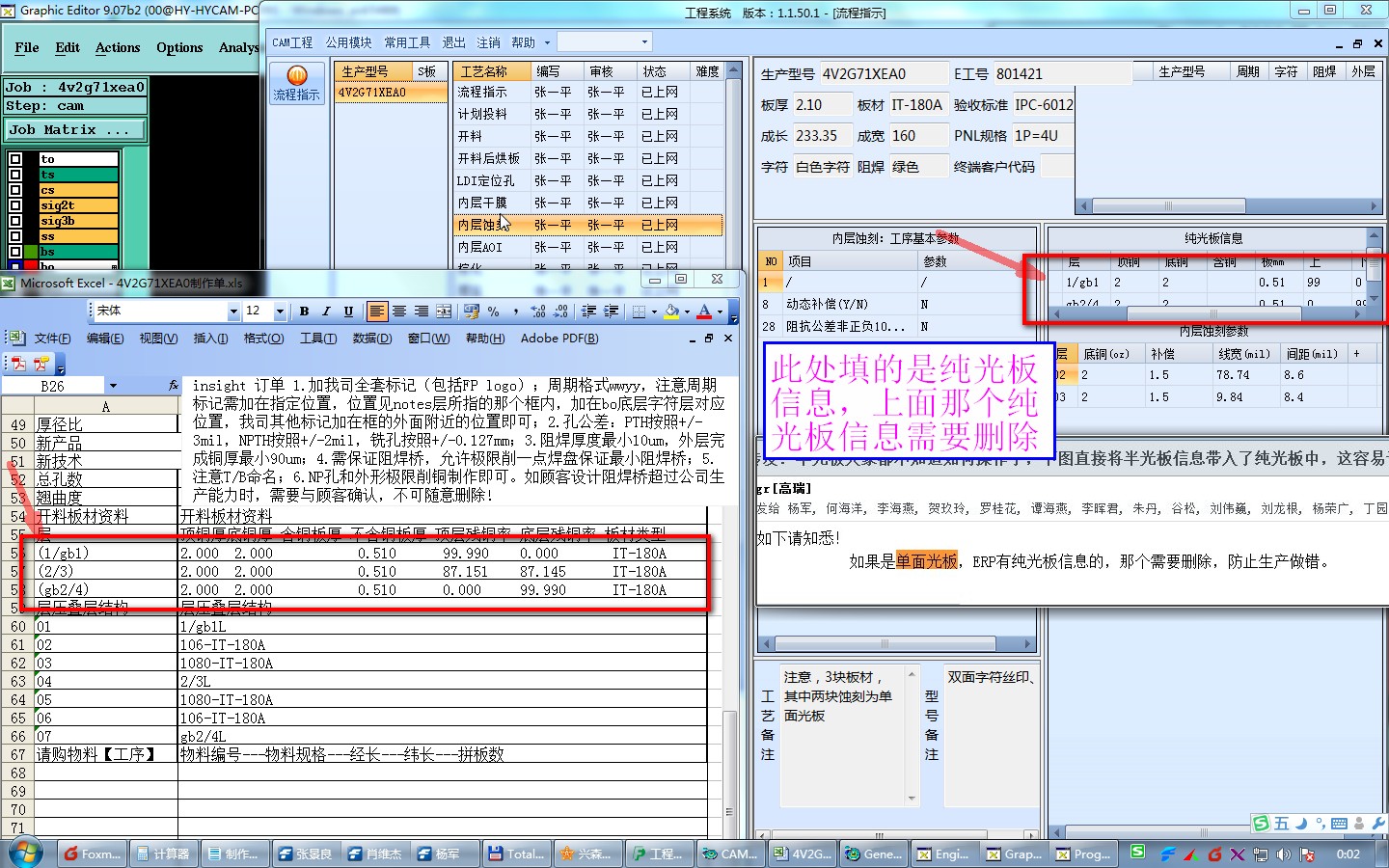Select 开料后烘板 row in process list
This screenshot has height=868, width=1389.
(x=587, y=158)
